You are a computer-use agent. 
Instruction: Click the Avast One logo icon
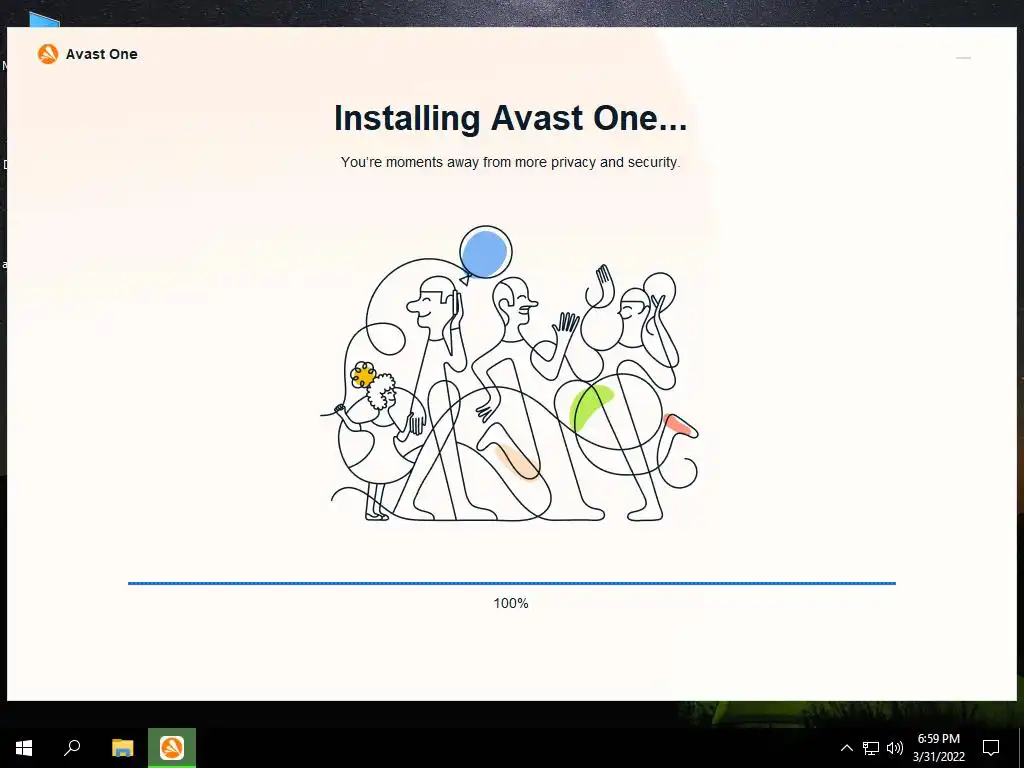[48, 54]
